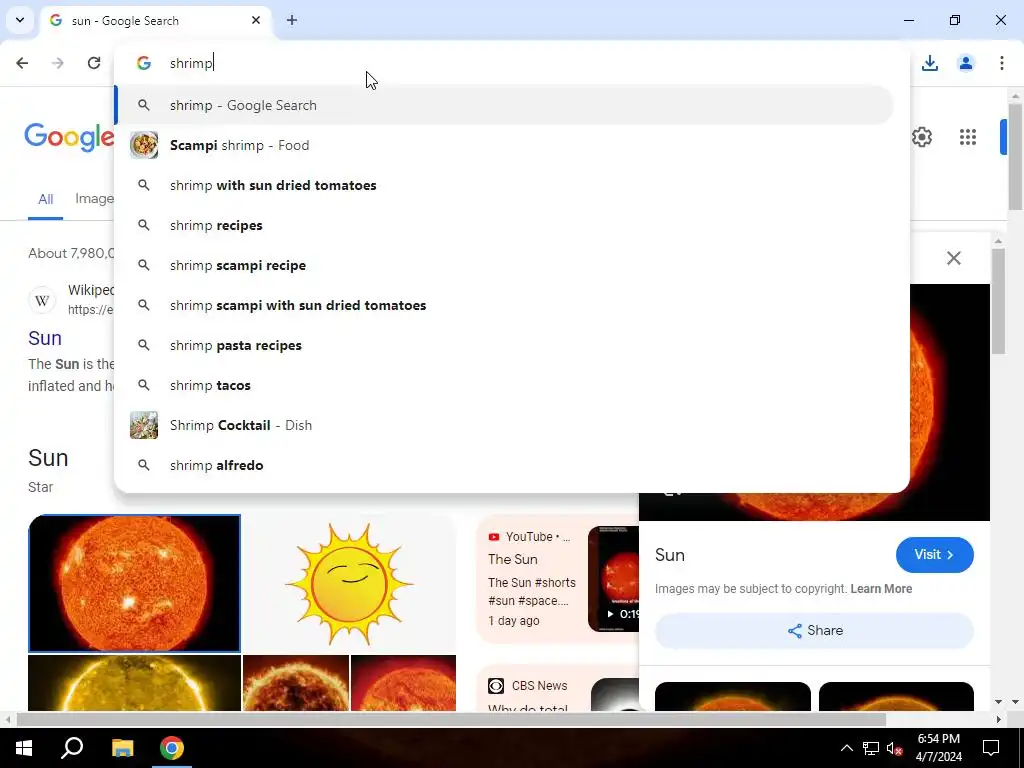The image size is (1024, 768).
Task: Open Windows taskbar search
Action: [x=72, y=748]
